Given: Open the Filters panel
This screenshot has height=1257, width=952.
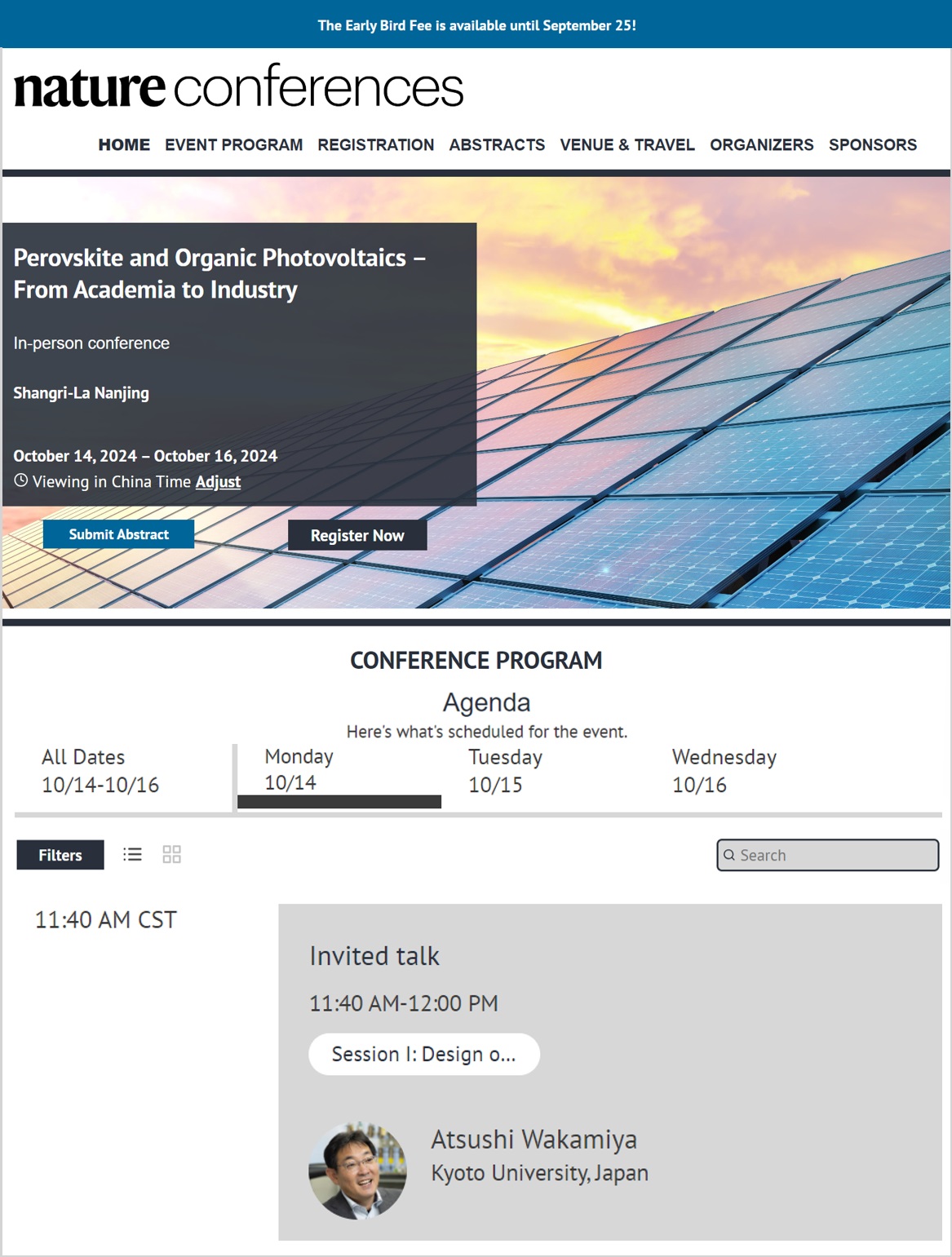Looking at the screenshot, I should point(60,855).
